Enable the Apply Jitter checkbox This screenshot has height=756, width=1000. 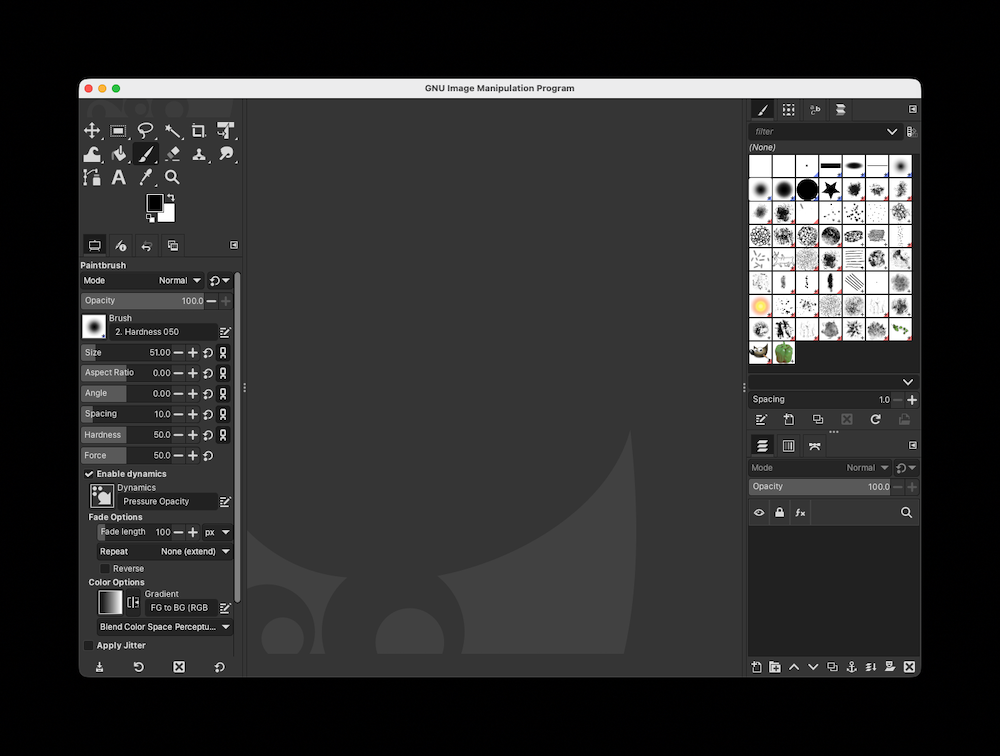tap(88, 645)
